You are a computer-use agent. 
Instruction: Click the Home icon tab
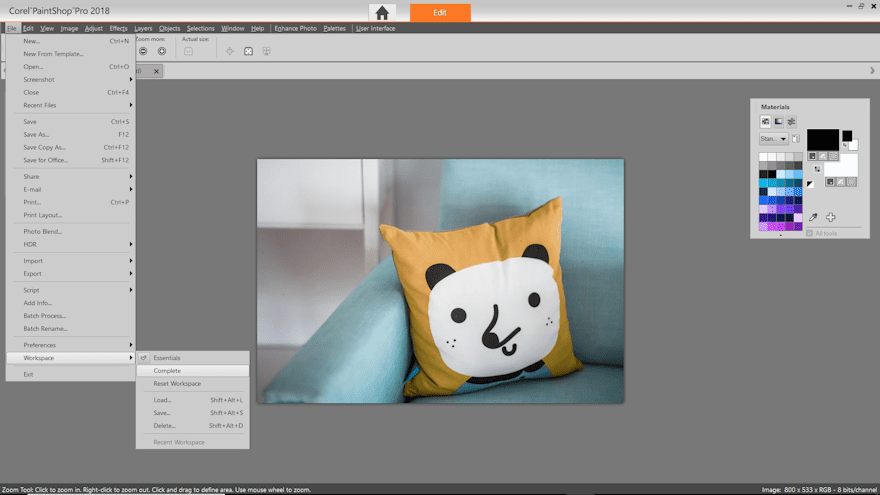[381, 13]
